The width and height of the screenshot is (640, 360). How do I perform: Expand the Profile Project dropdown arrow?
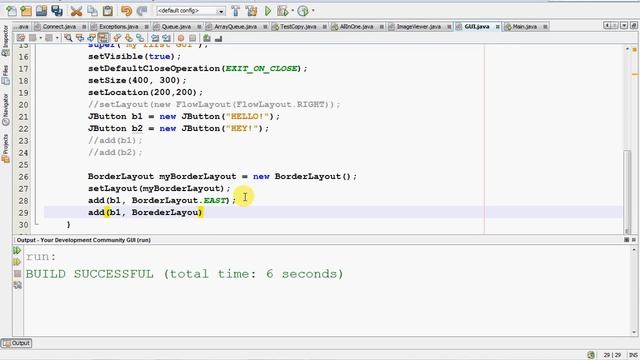pos(313,11)
